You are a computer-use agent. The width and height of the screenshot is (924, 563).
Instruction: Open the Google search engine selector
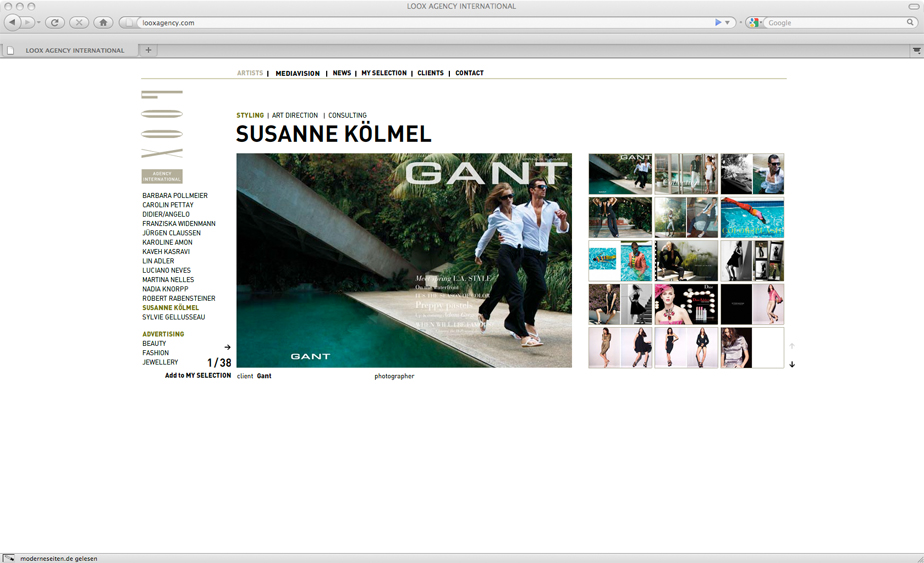click(755, 22)
